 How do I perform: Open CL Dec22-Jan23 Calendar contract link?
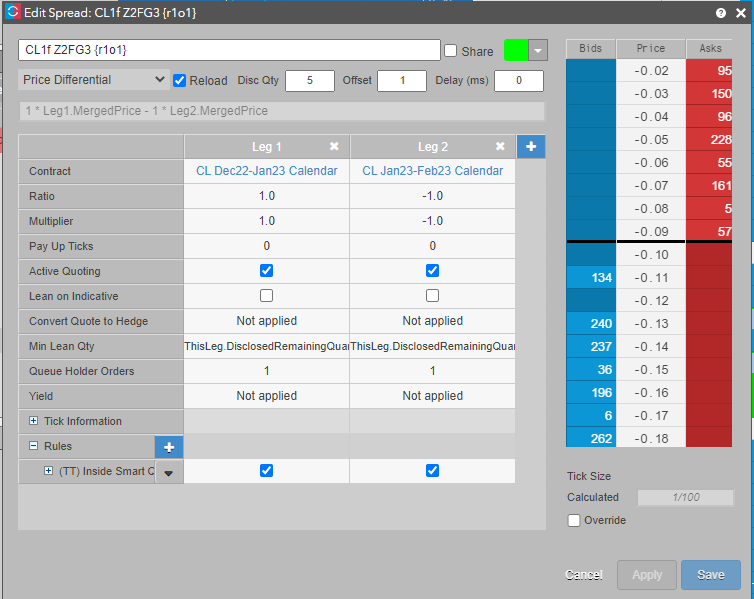click(x=266, y=171)
